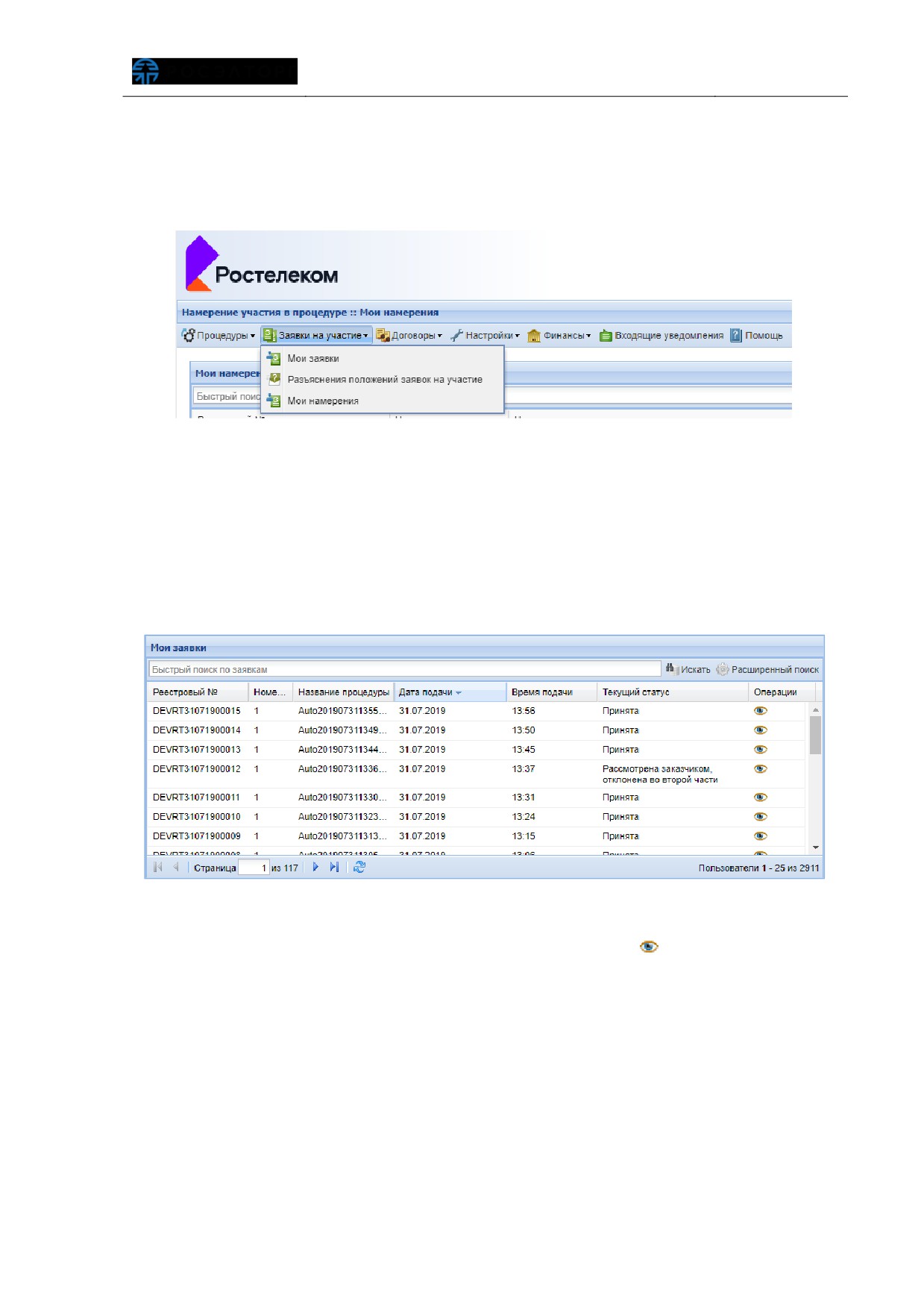This screenshot has width=924, height=1307.
Task: Click status Рассмотрена заказчиком, отклонена во второй части
Action: [660, 774]
